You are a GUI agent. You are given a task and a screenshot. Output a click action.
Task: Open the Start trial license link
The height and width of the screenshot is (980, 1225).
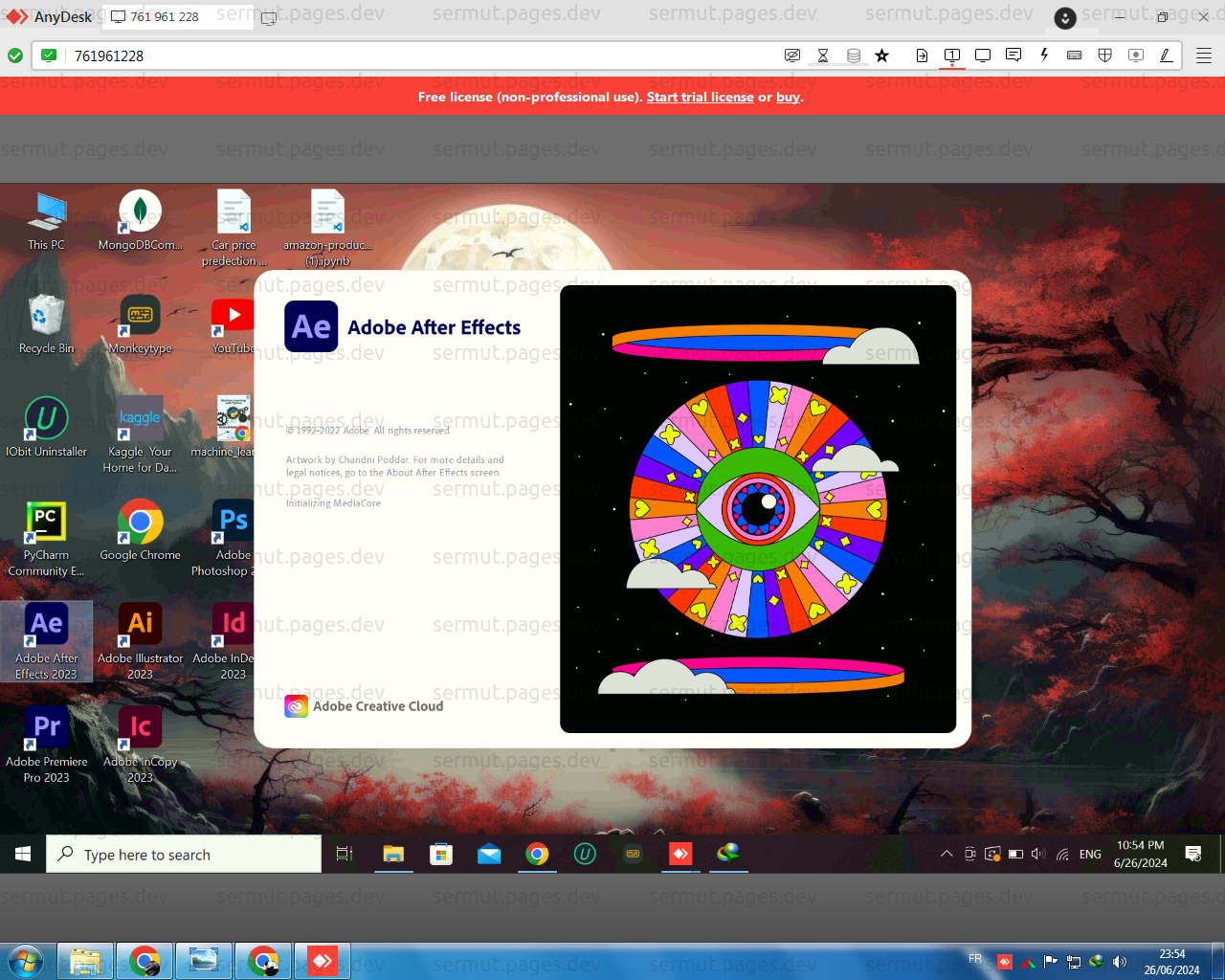700,97
